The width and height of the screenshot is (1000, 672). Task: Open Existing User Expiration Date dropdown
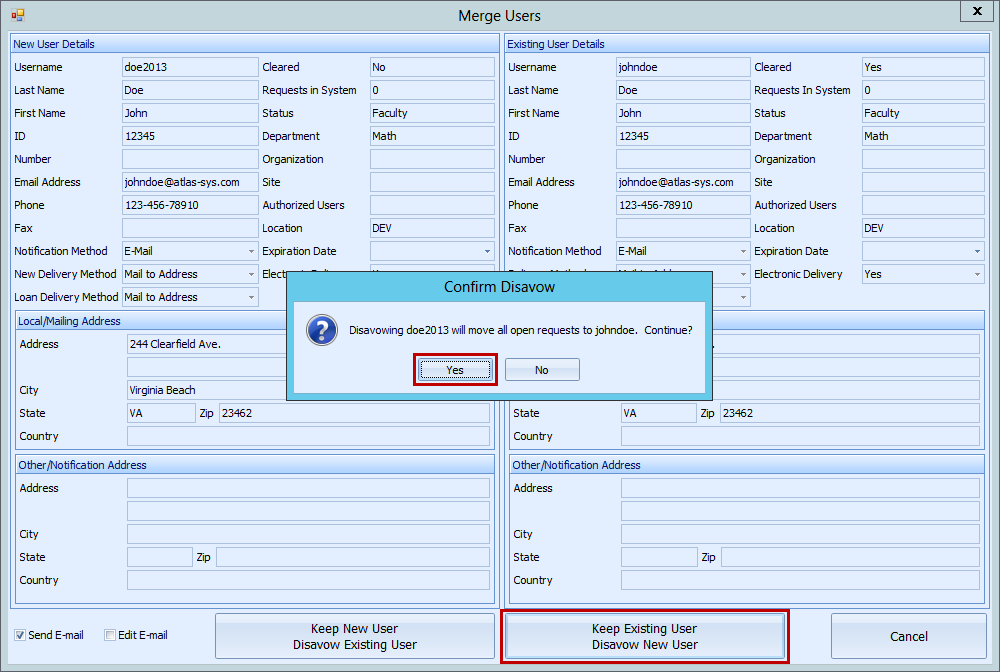point(976,252)
